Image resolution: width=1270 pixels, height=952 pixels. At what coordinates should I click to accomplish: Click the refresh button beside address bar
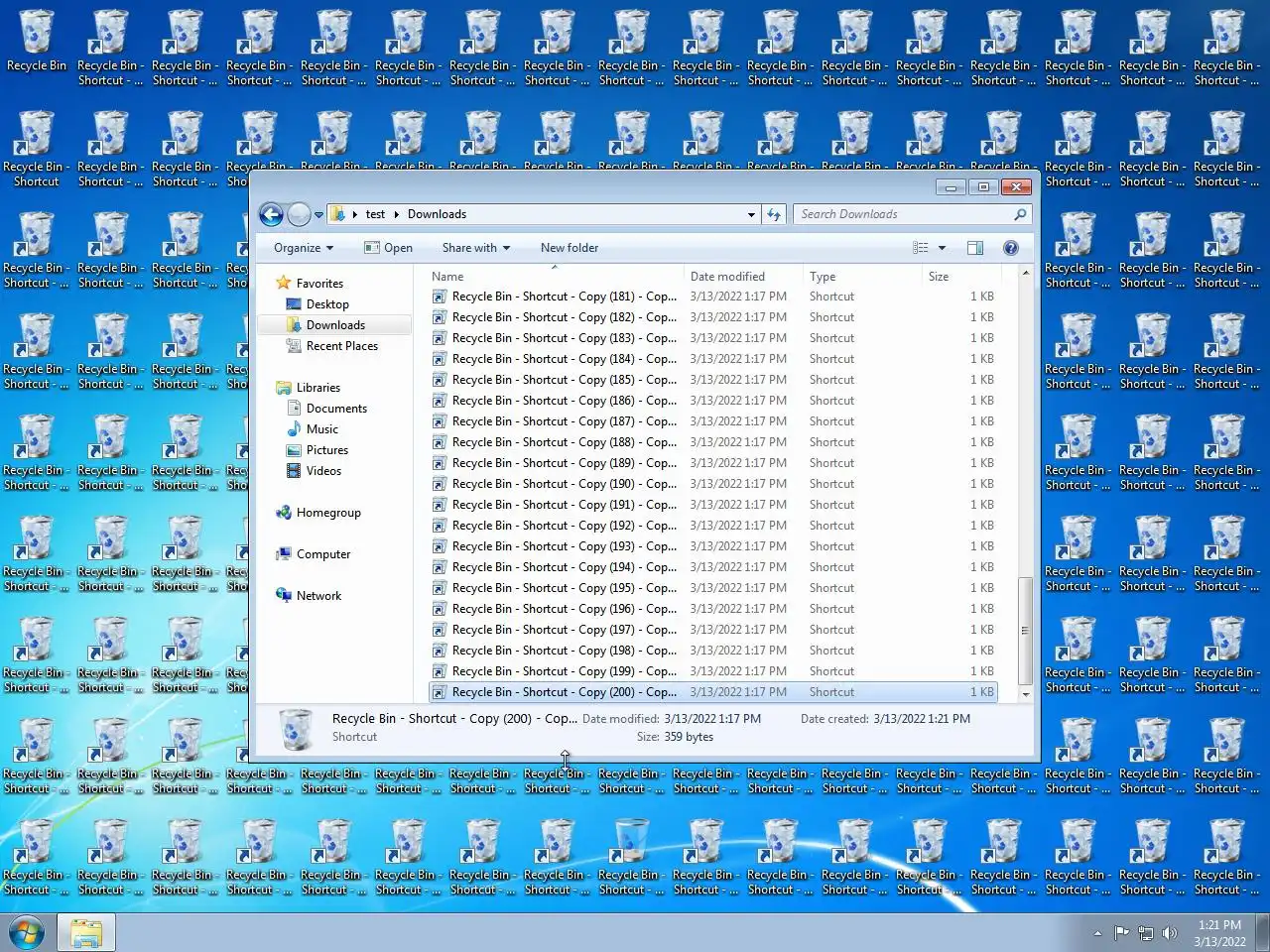774,214
